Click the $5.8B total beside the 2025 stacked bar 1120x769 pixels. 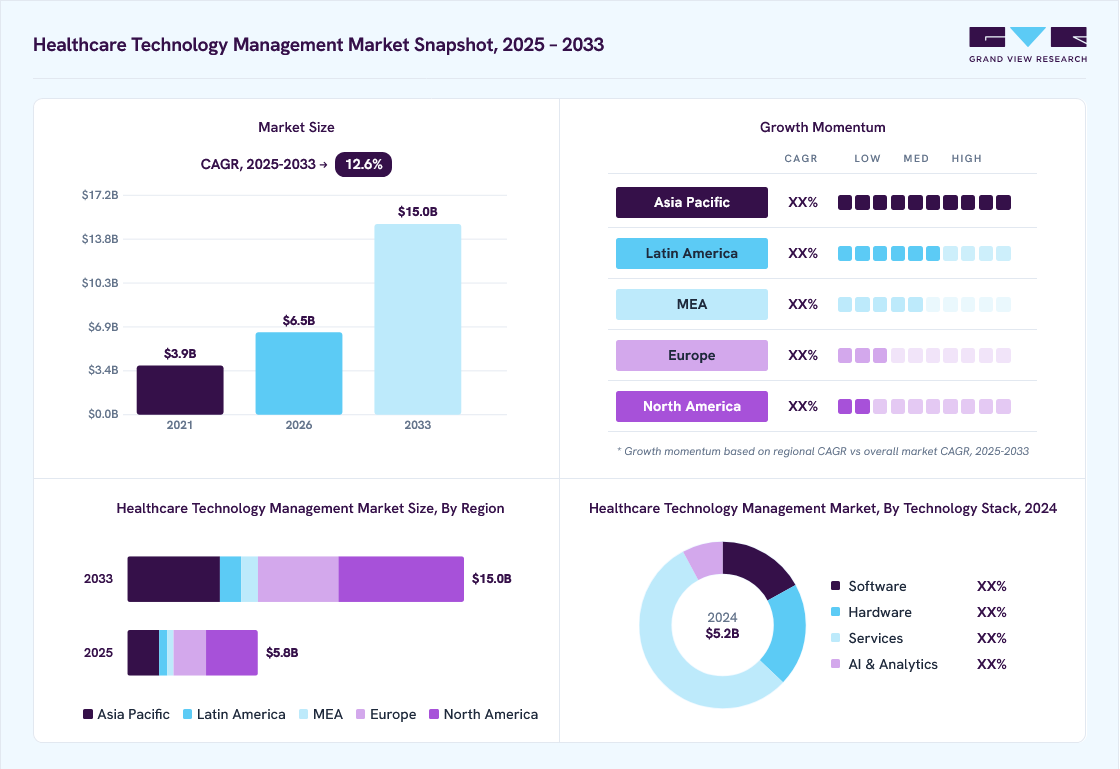point(282,653)
